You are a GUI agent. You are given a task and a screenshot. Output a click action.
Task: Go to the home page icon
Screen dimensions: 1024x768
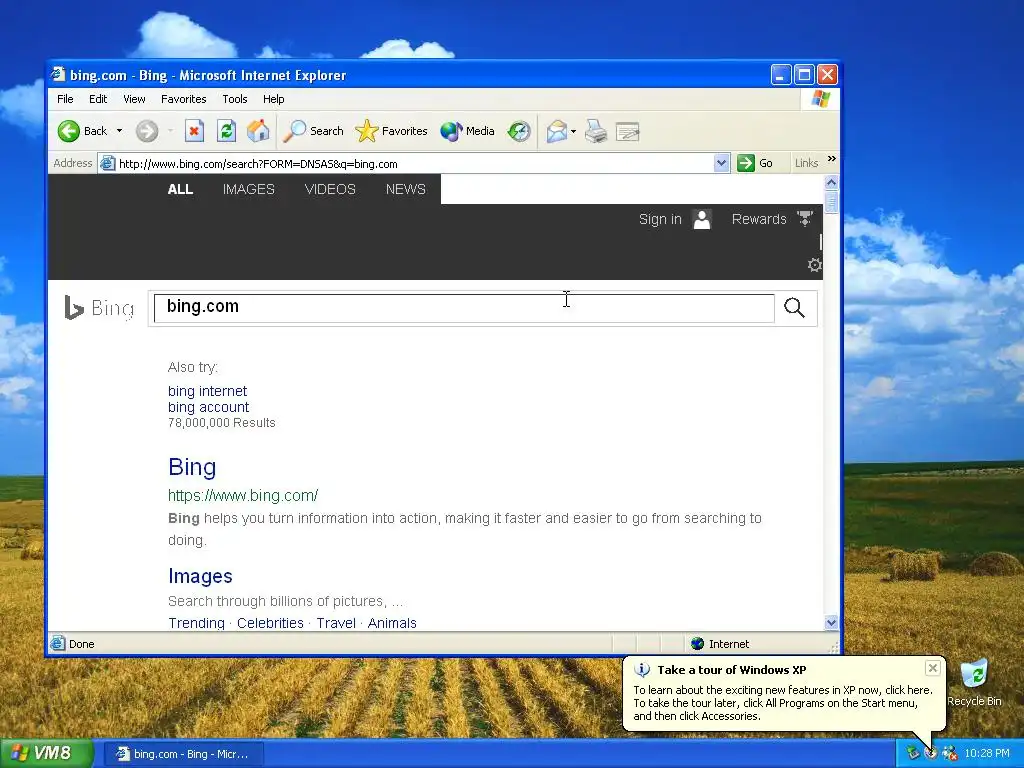(x=258, y=131)
